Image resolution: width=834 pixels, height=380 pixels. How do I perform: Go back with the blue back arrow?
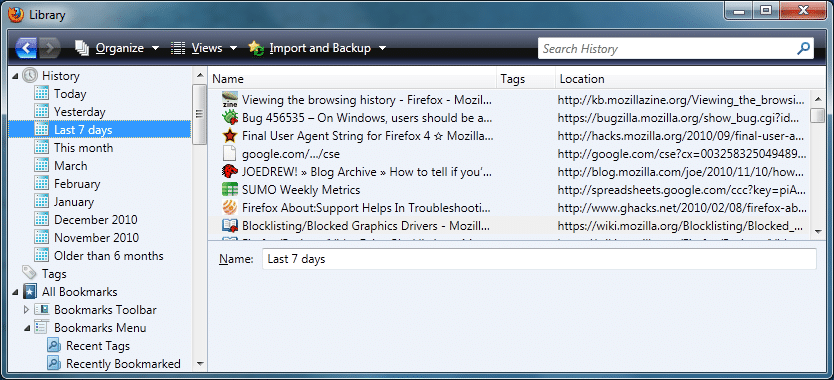[x=26, y=48]
